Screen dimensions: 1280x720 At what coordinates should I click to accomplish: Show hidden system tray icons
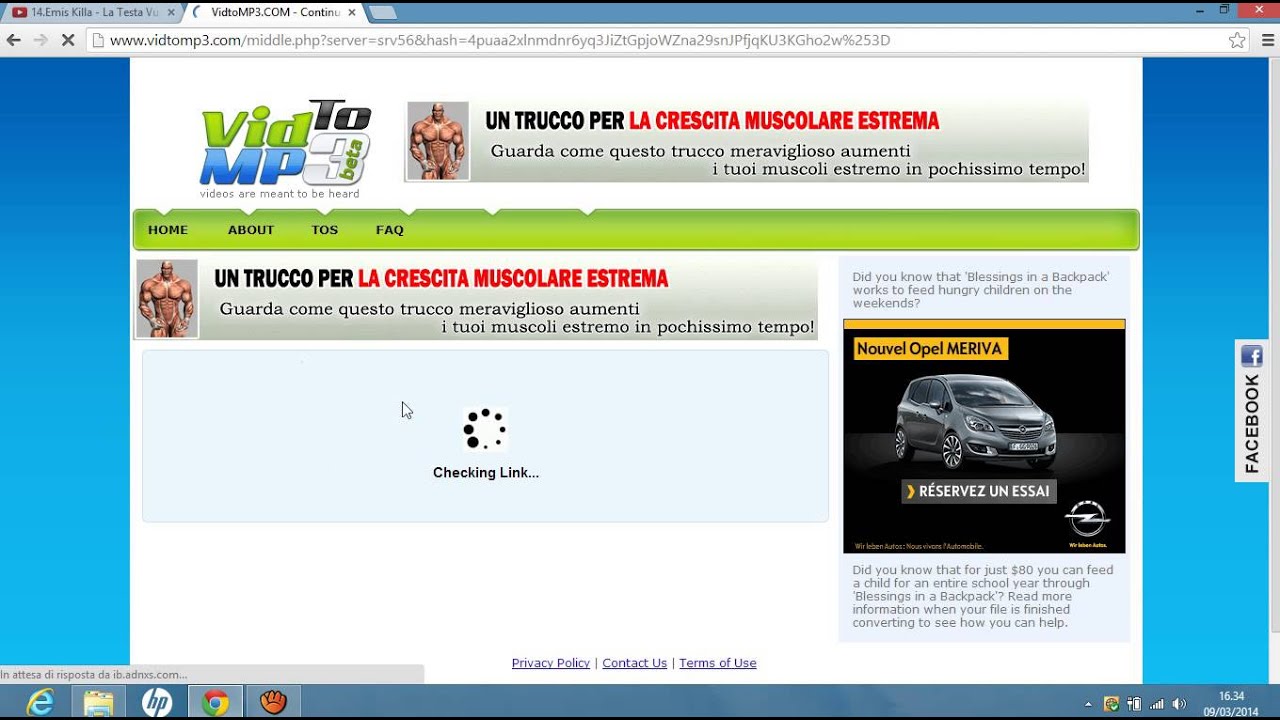pyautogui.click(x=1088, y=704)
